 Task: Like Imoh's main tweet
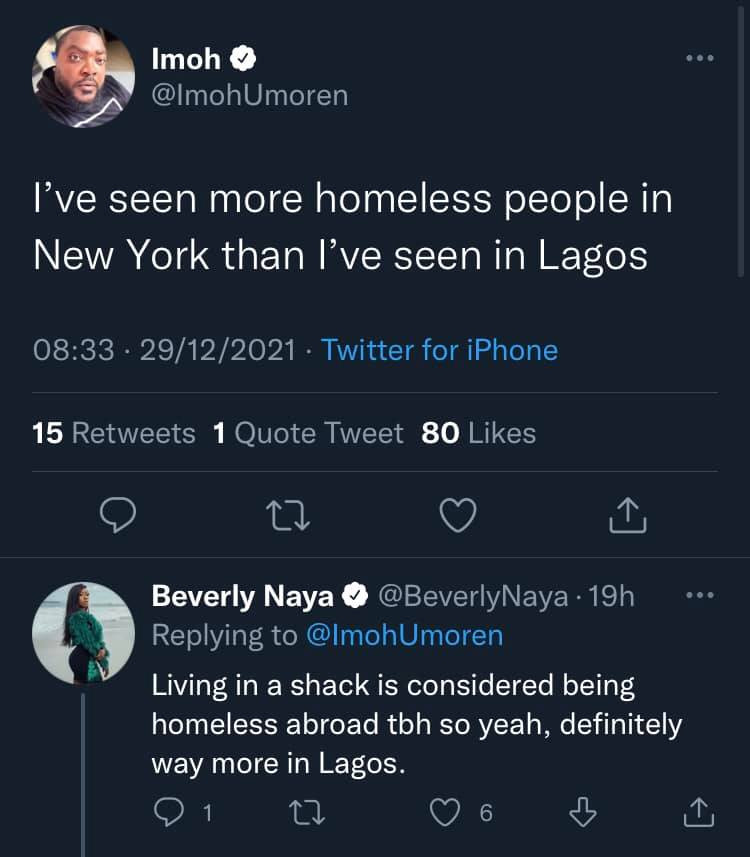click(x=459, y=514)
